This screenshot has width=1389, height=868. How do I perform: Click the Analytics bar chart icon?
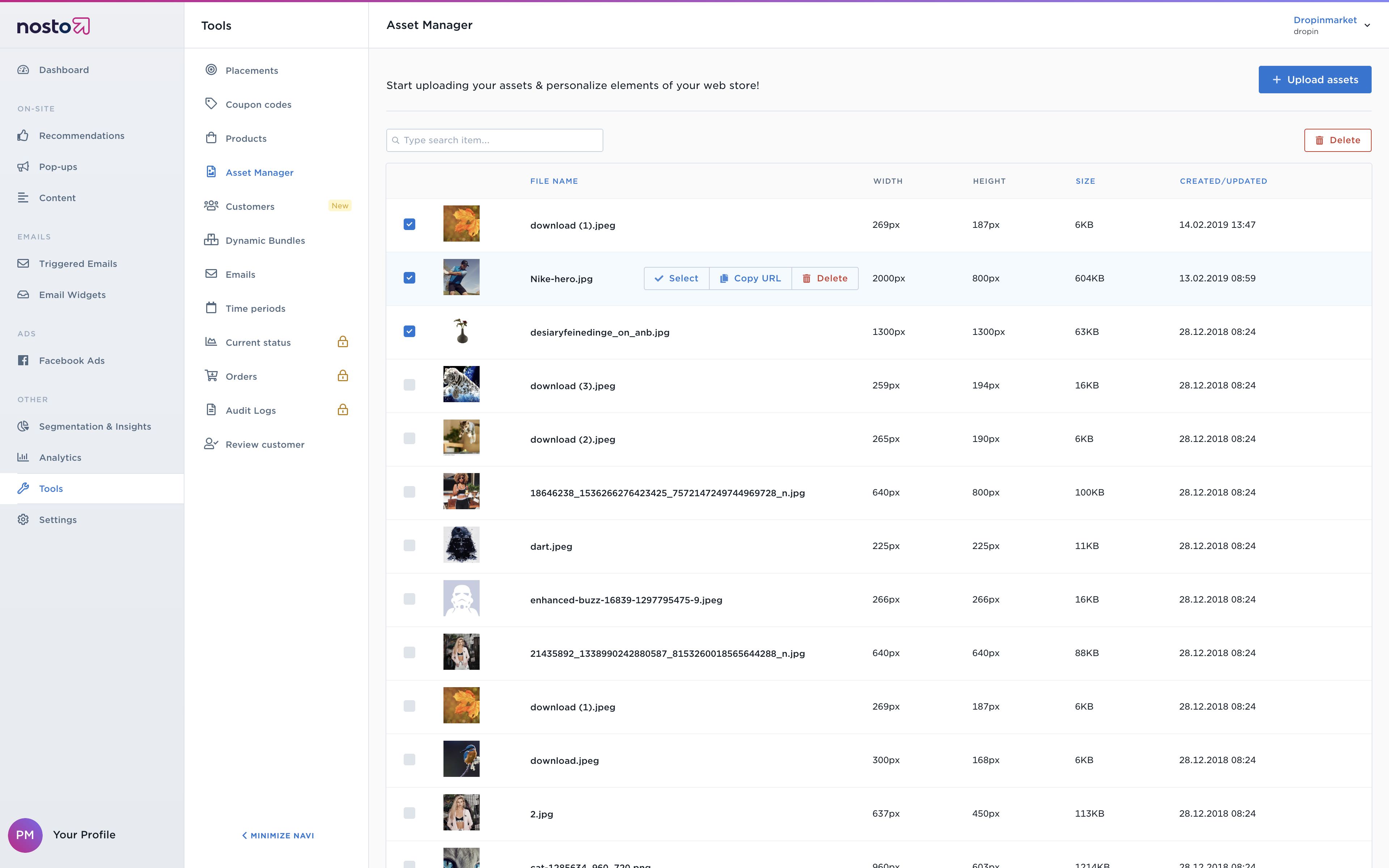click(x=23, y=457)
